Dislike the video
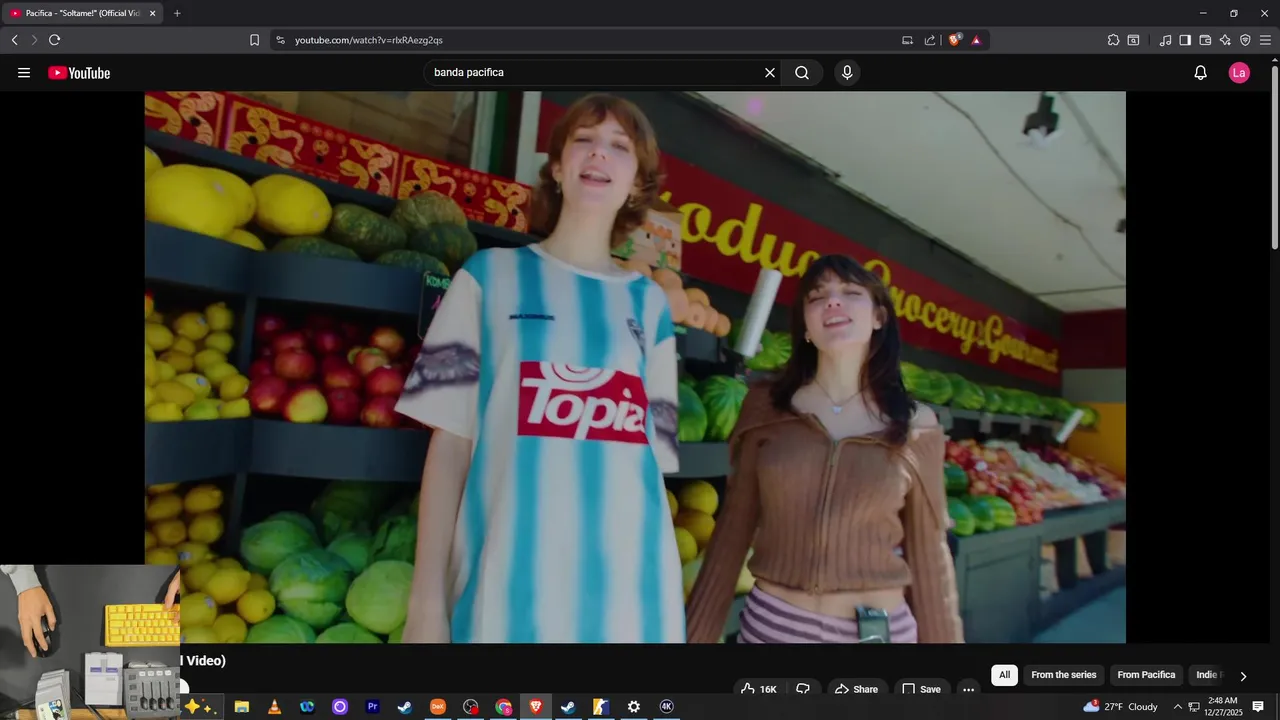 (x=803, y=689)
